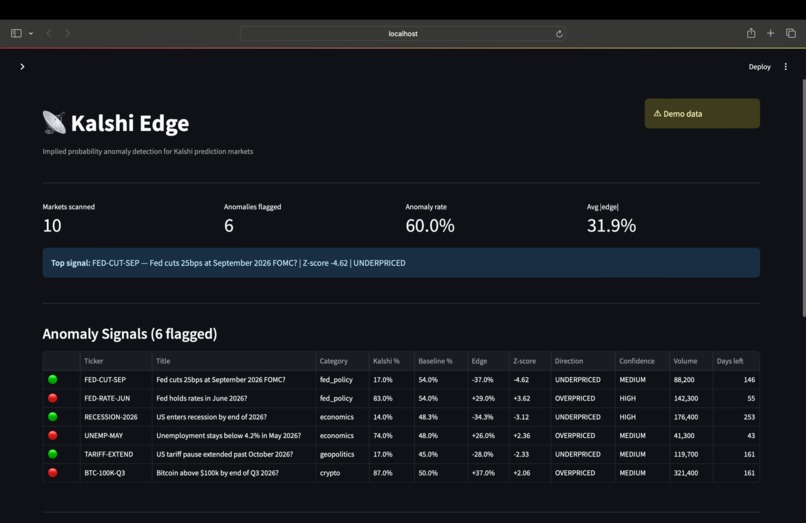Image resolution: width=806 pixels, height=523 pixels.
Task: Sort by the Category column header
Action: tap(342, 361)
